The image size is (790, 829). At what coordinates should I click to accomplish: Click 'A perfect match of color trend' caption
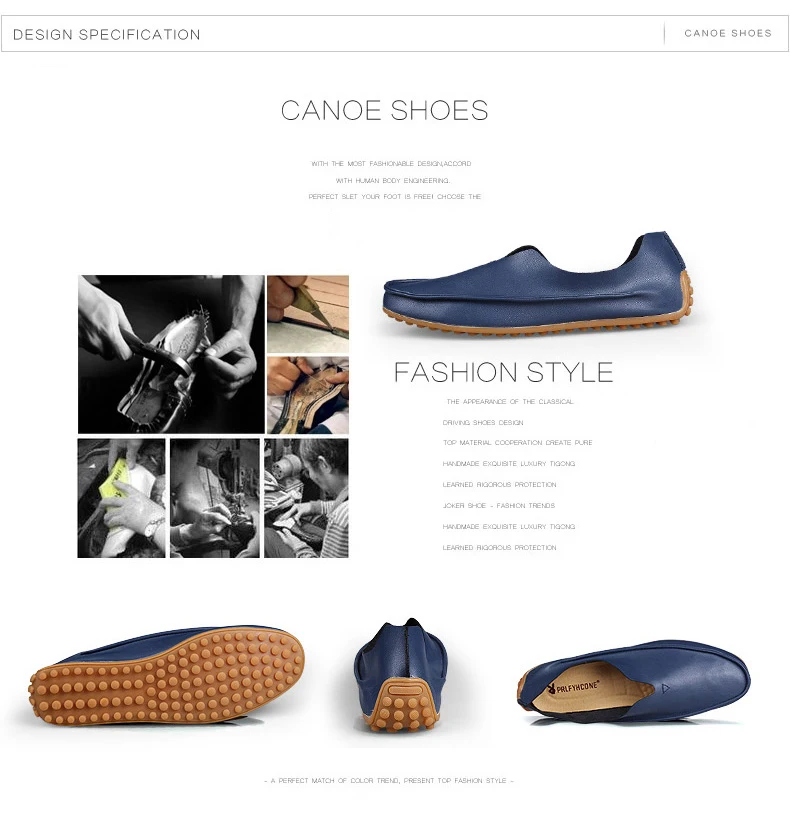(x=389, y=780)
